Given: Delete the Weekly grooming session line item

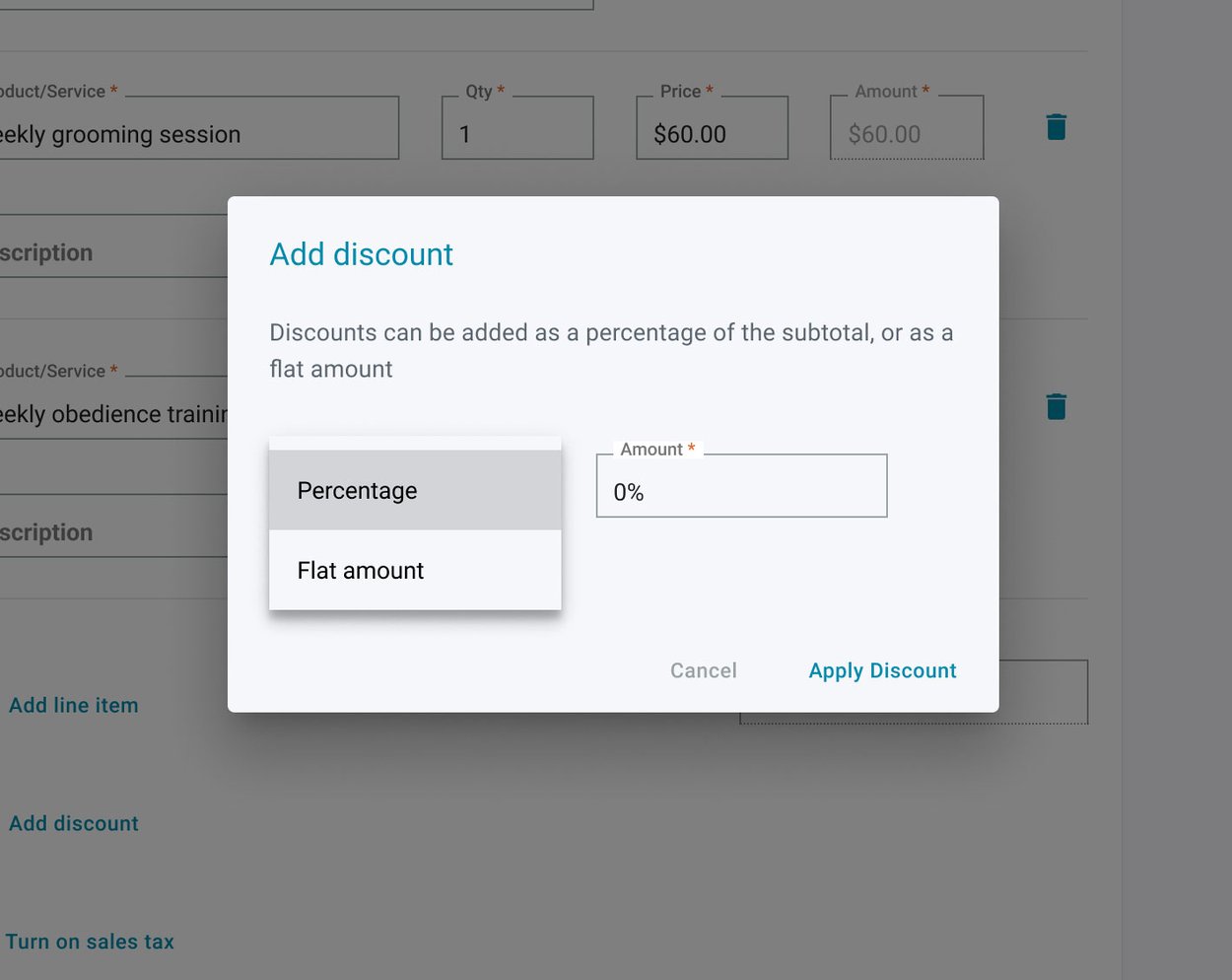Looking at the screenshot, I should 1056,126.
